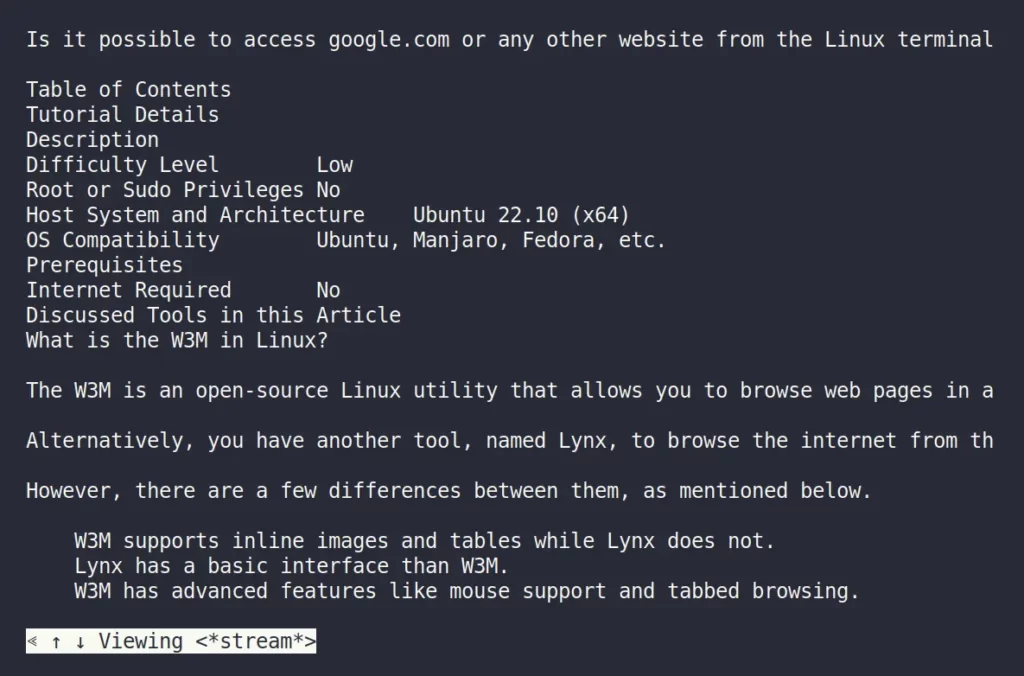
Task: Open Discussed Tools in this Article
Action: coord(214,315)
